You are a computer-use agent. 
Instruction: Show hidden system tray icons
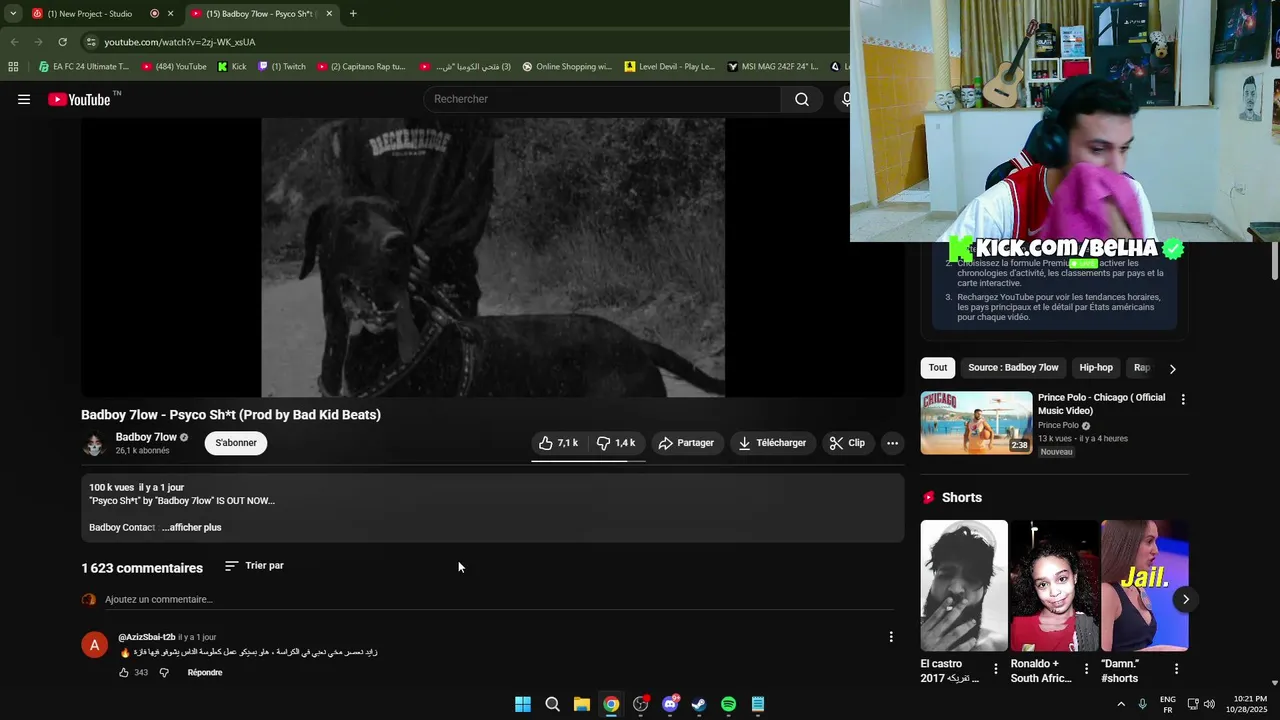(1121, 704)
